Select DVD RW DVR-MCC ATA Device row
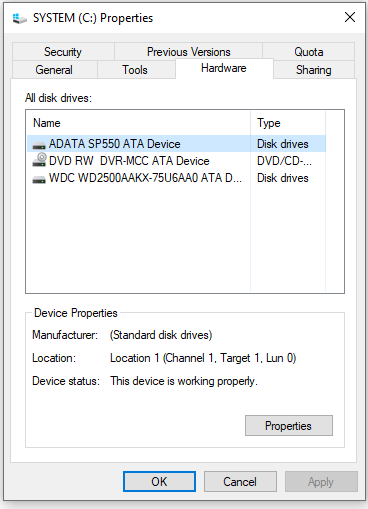The height and width of the screenshot is (509, 368). click(x=176, y=161)
